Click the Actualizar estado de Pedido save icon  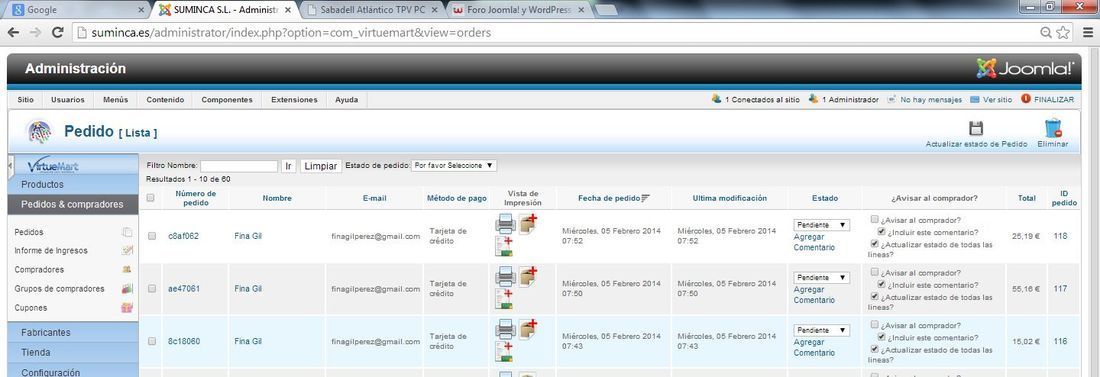(975, 128)
